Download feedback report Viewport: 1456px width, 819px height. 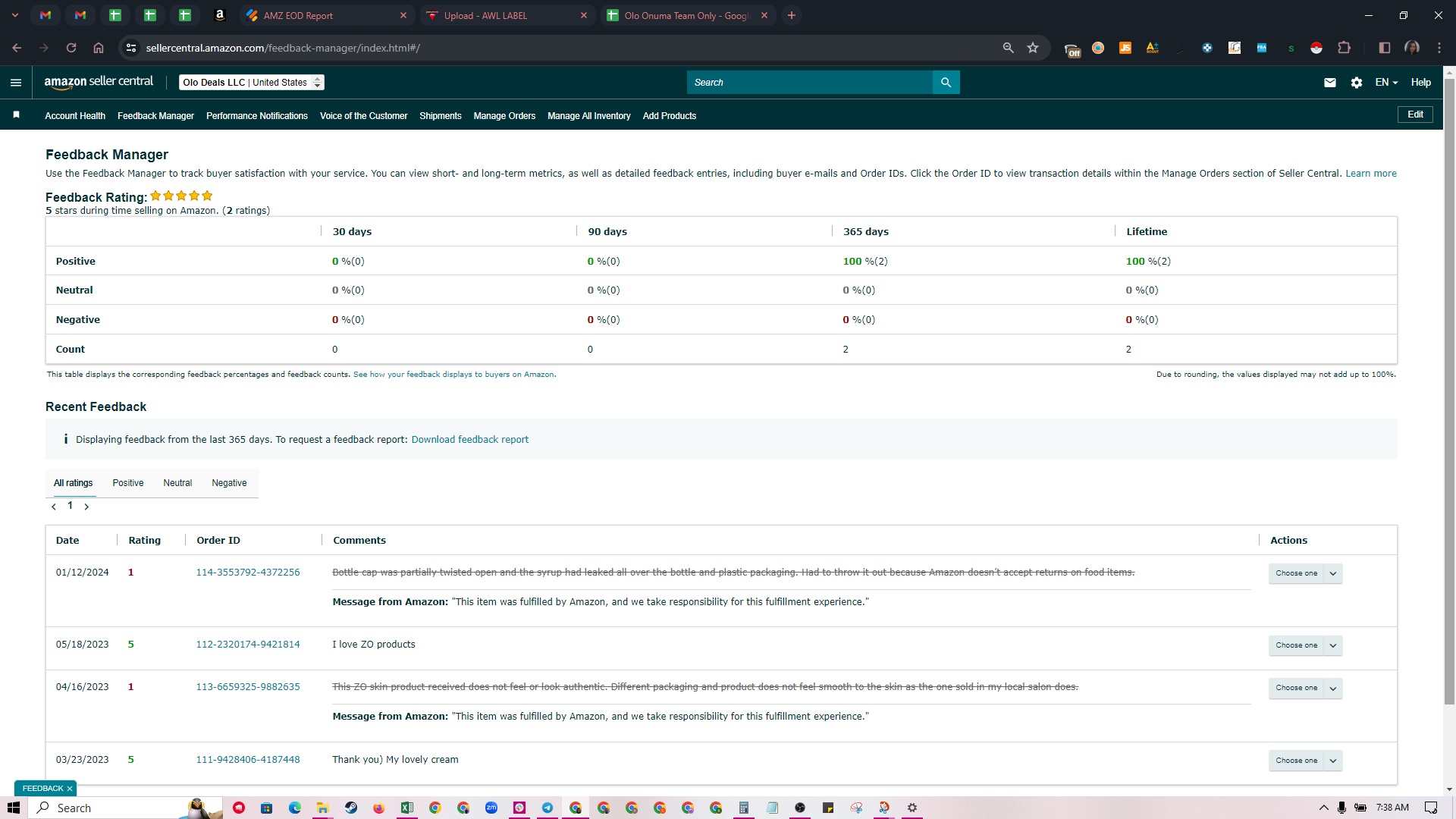click(x=470, y=440)
